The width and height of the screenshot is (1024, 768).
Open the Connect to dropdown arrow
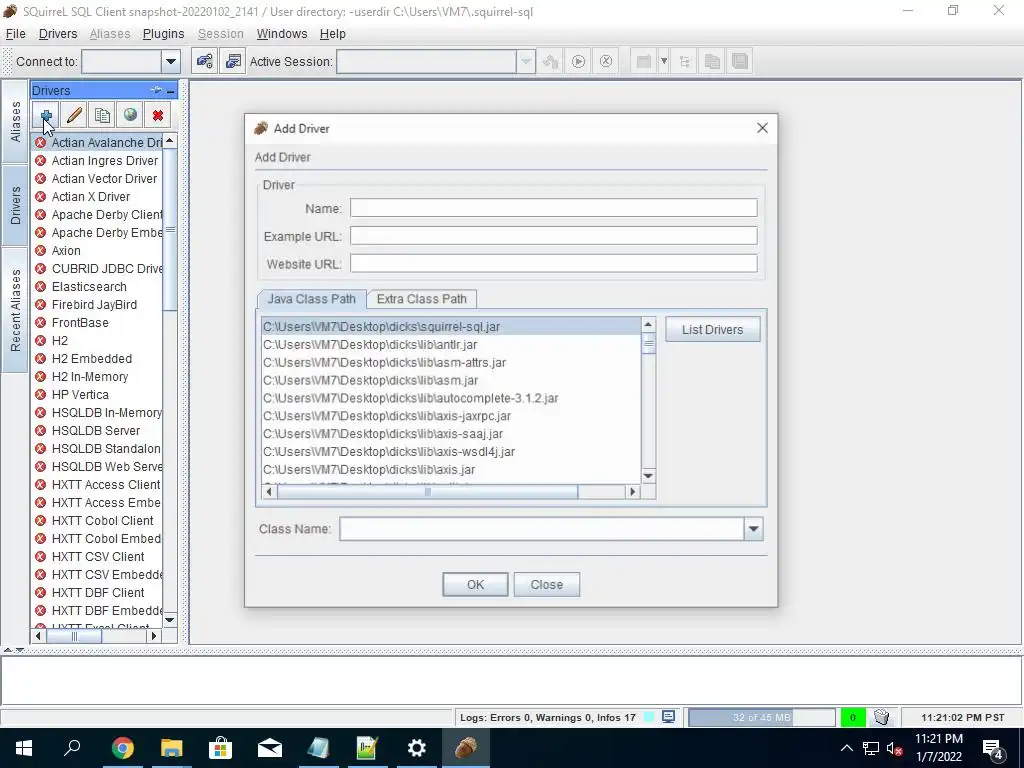coord(170,61)
